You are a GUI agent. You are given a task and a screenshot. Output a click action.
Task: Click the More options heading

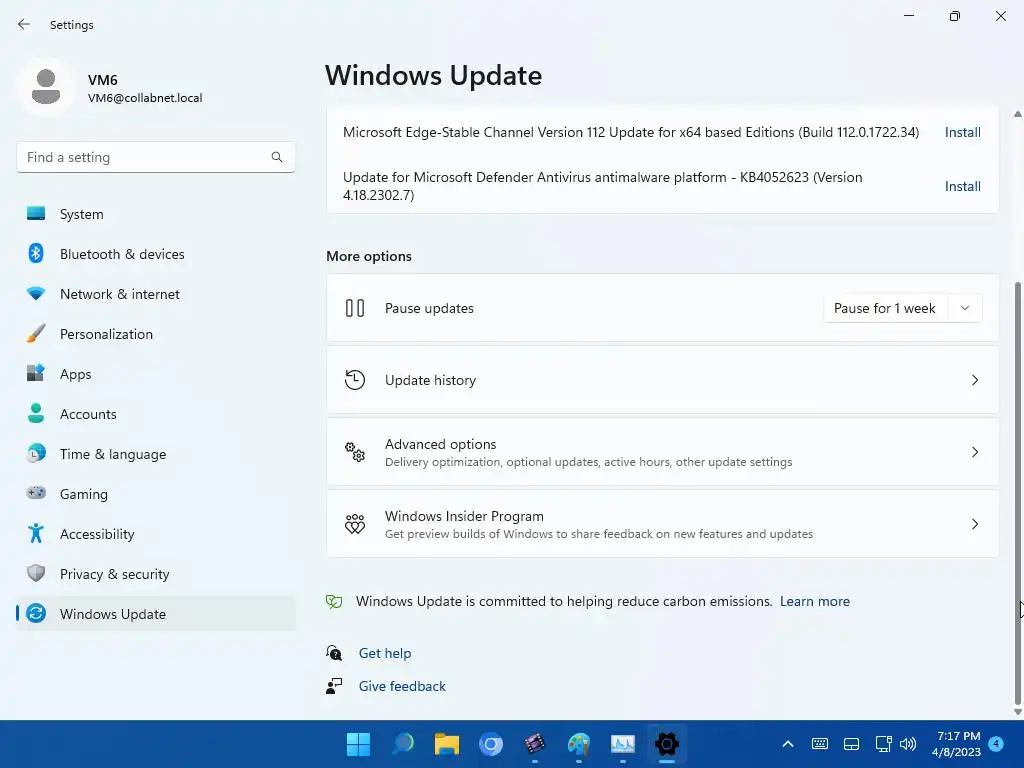(x=369, y=256)
